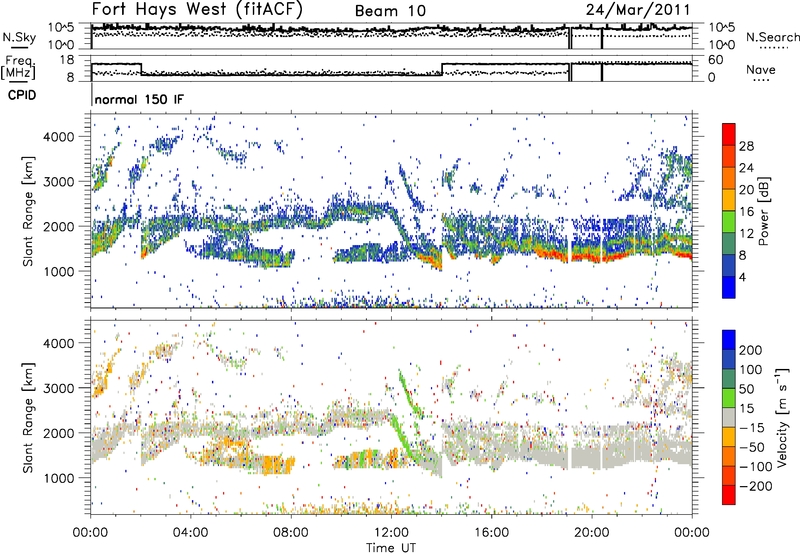Click the date '24/Mar/2011'
This screenshot has height=554, width=800.
tap(638, 10)
